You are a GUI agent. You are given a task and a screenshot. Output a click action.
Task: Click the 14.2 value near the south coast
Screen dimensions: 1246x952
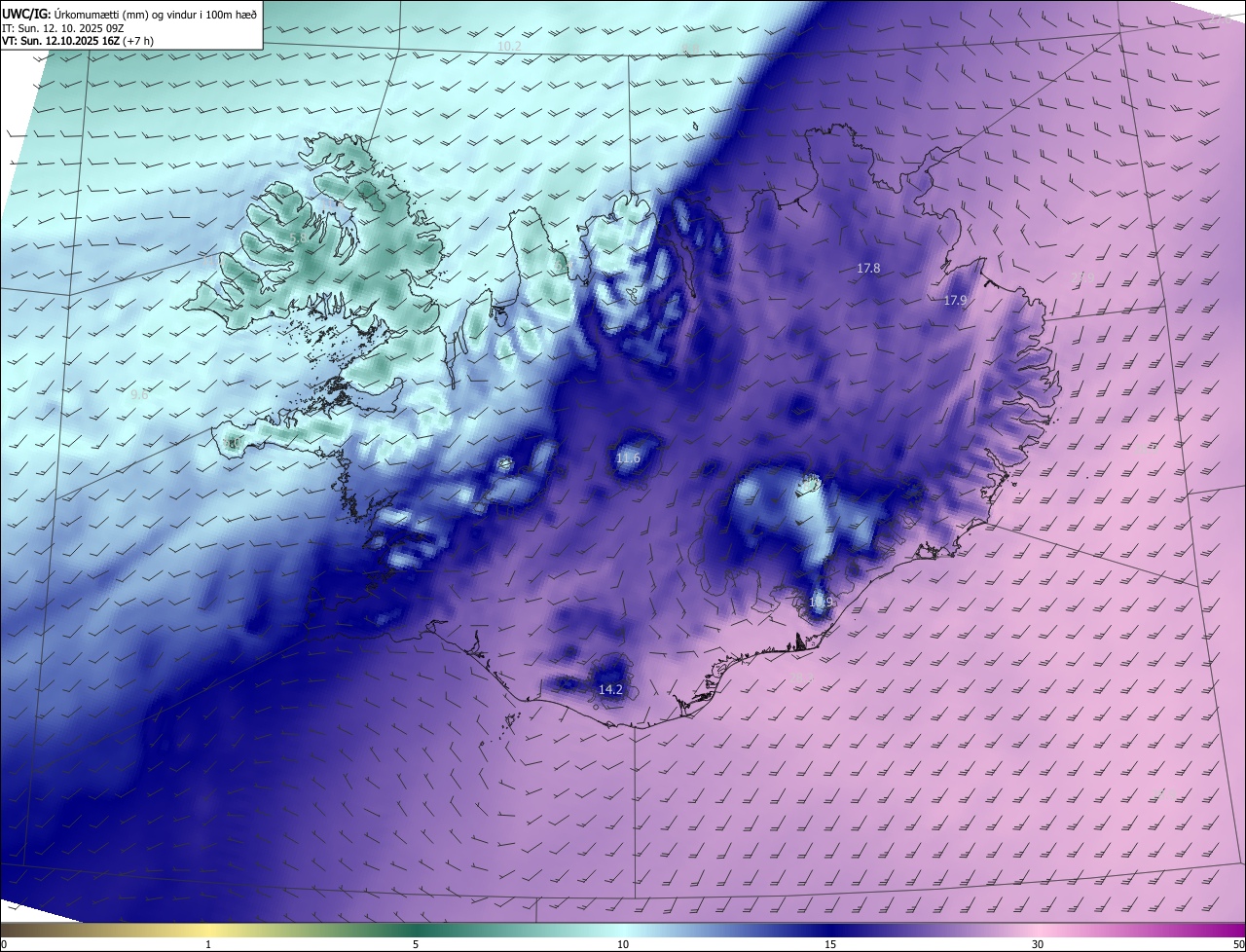click(x=610, y=689)
